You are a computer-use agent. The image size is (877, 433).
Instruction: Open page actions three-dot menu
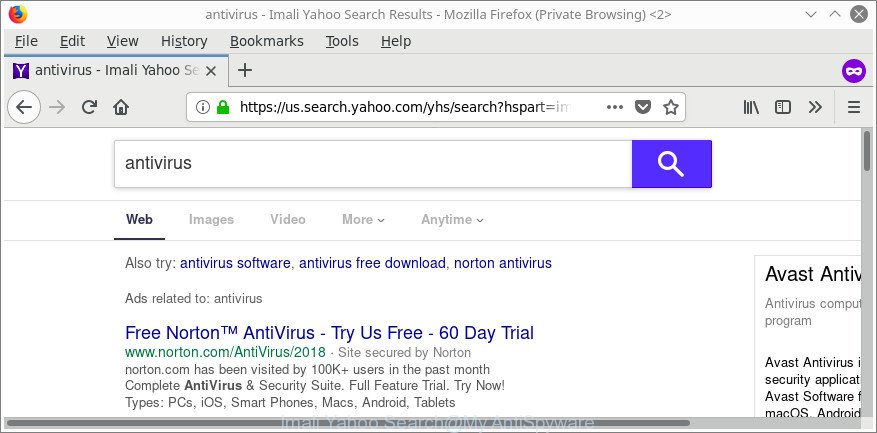[x=615, y=107]
